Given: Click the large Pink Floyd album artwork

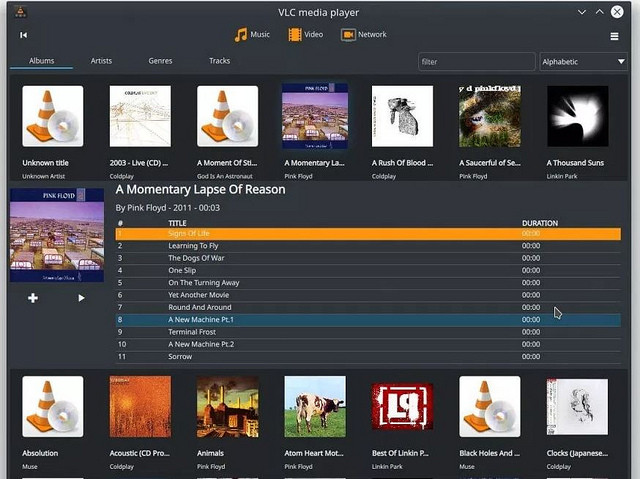Looking at the screenshot, I should 57,235.
